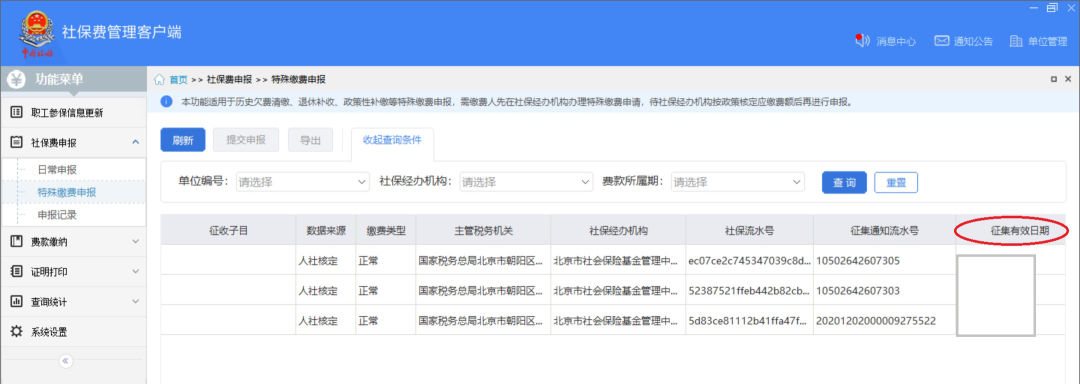Click the 刷新 button
The width and height of the screenshot is (1080, 384).
pyautogui.click(x=183, y=140)
